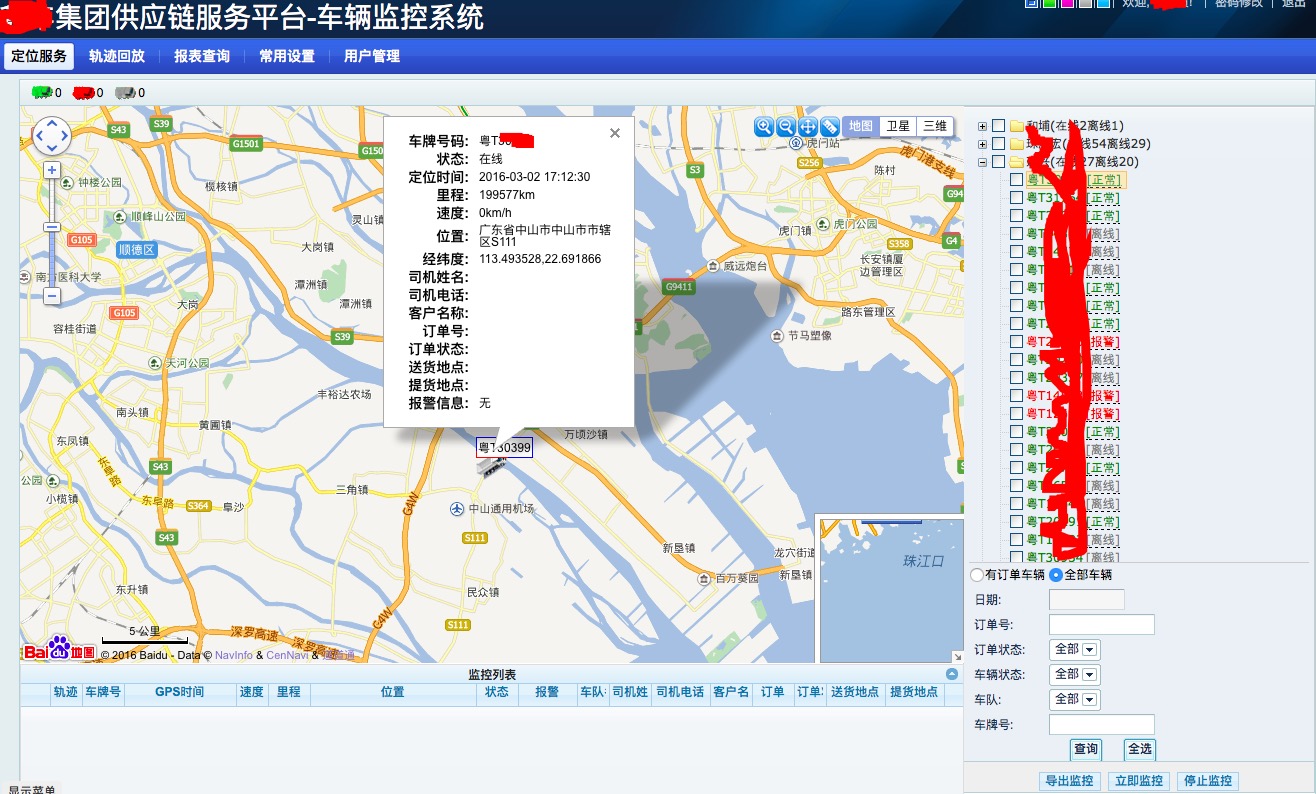This screenshot has width=1316, height=794.
Task: Click the plus button on zoom slider
Action: point(52,170)
